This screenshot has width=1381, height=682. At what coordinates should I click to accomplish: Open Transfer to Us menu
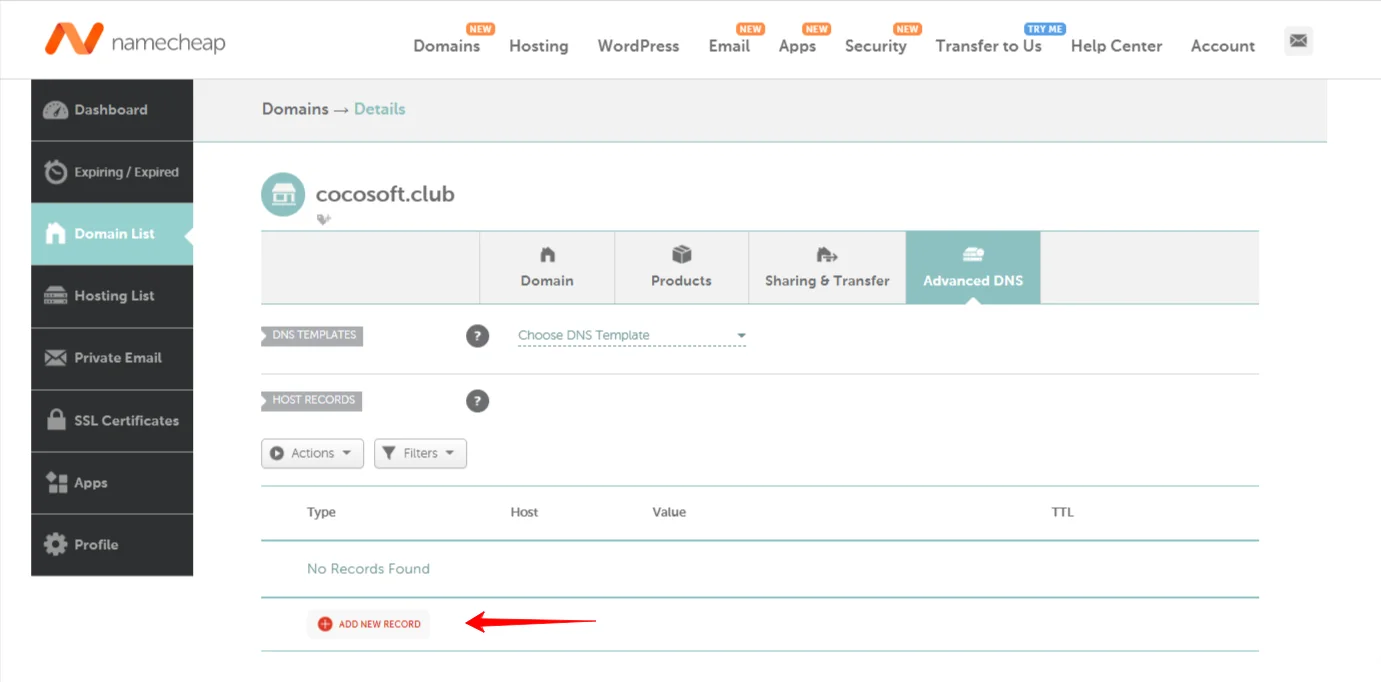988,46
